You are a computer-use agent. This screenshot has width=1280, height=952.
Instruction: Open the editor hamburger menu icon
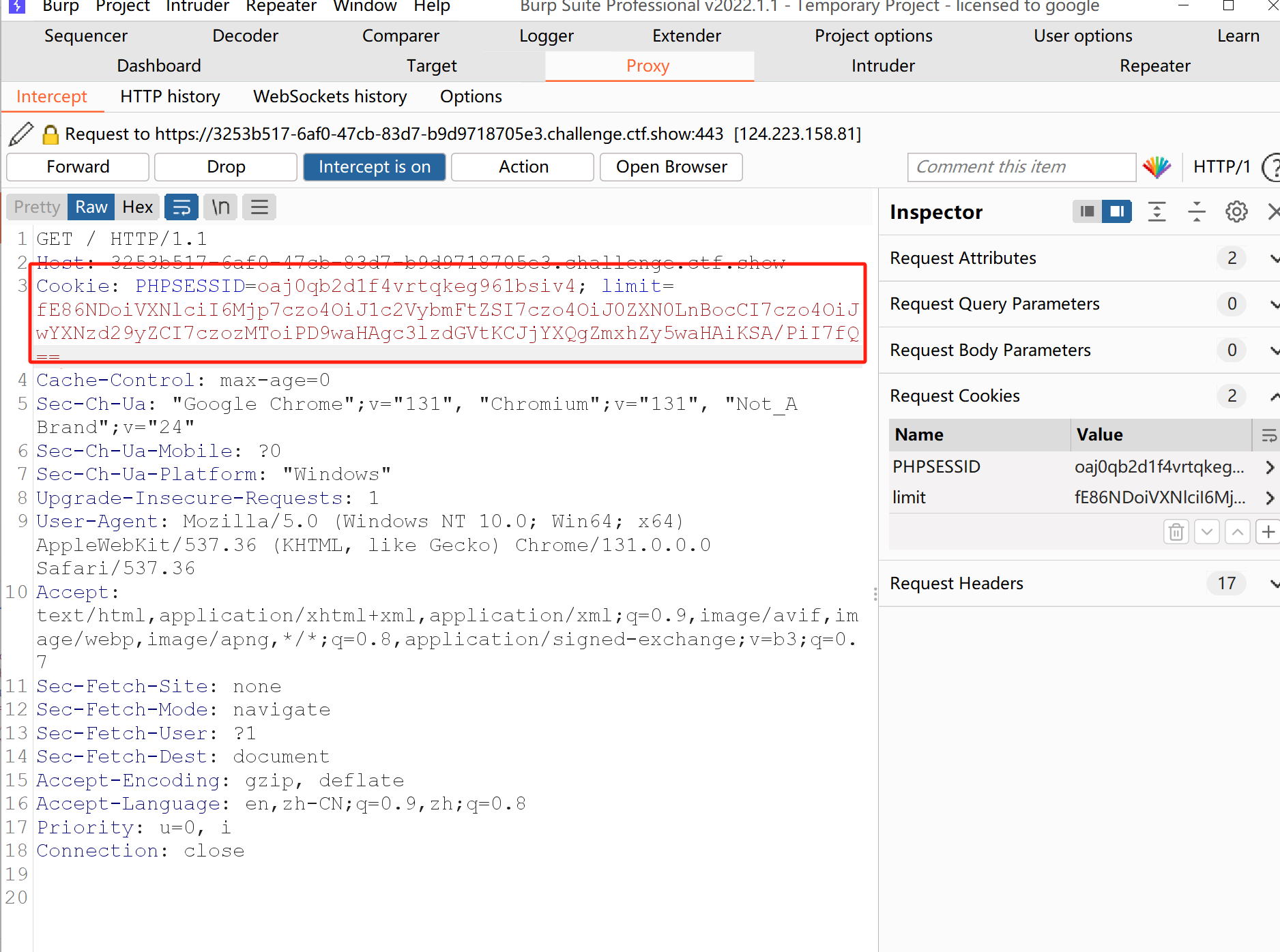(x=259, y=207)
